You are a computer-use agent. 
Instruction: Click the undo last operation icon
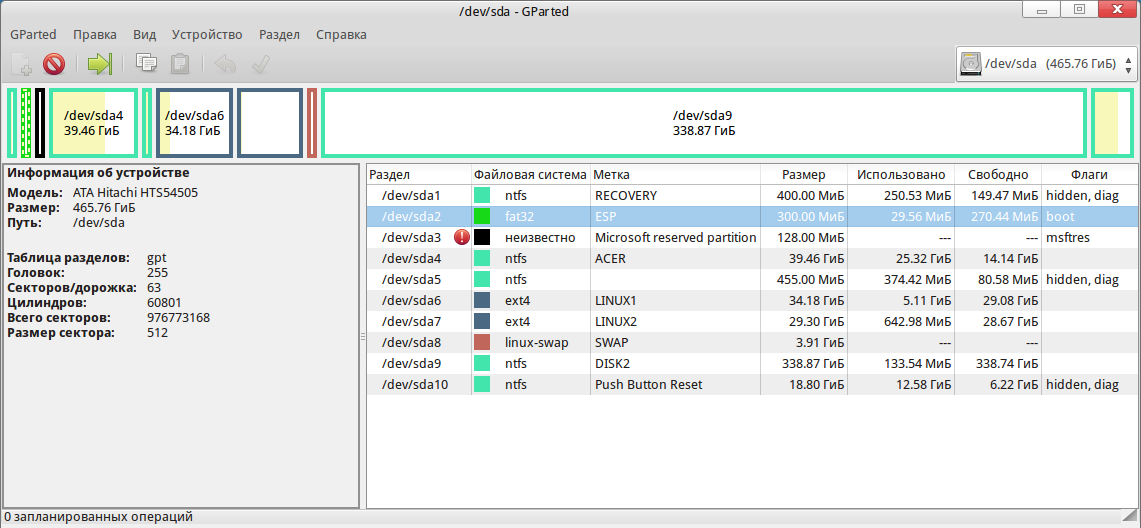coord(225,65)
